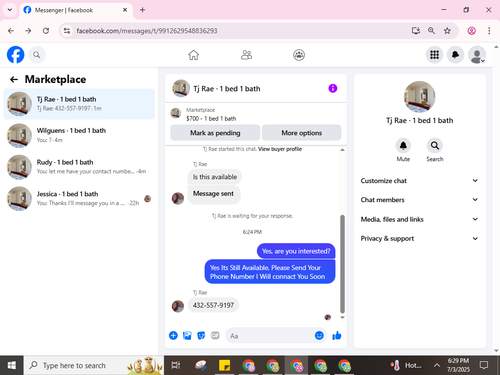The image size is (500, 375).
Task: Click the Is this available message
Action: coord(215,177)
